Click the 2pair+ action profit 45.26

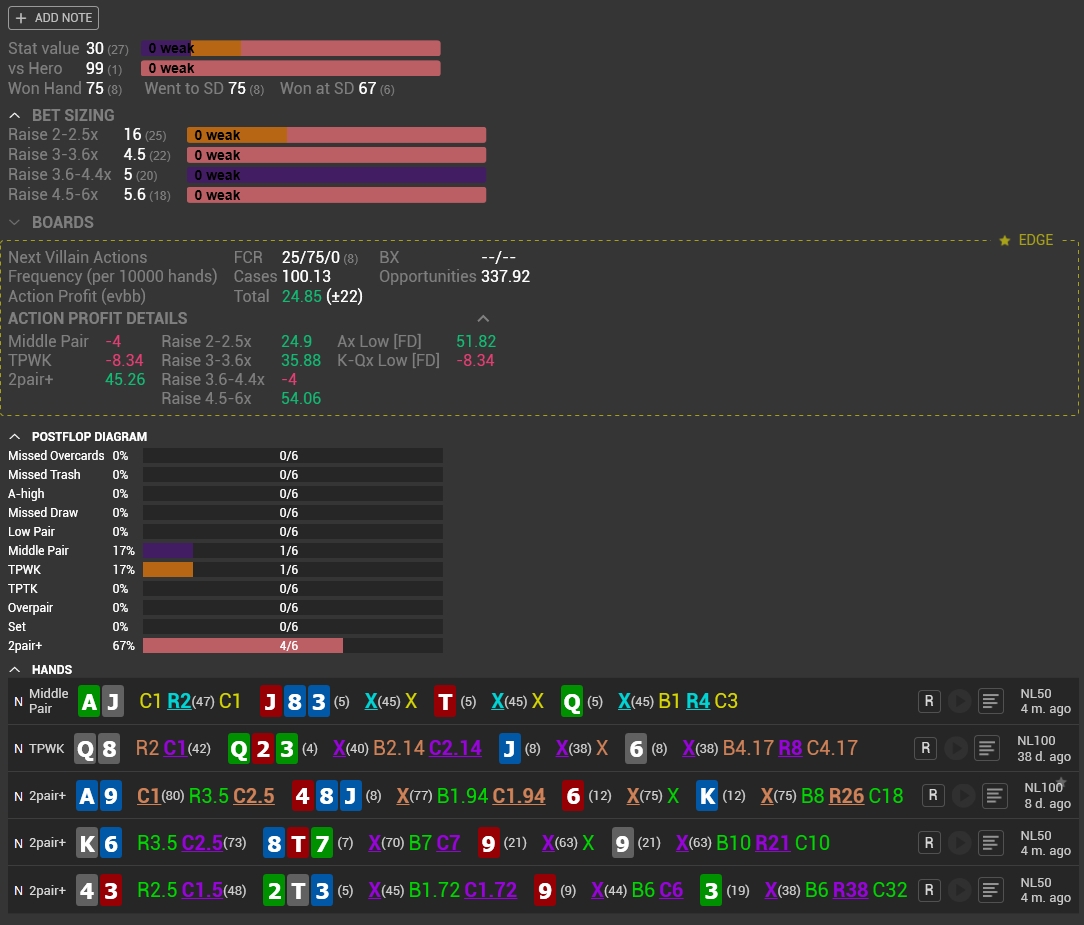125,380
